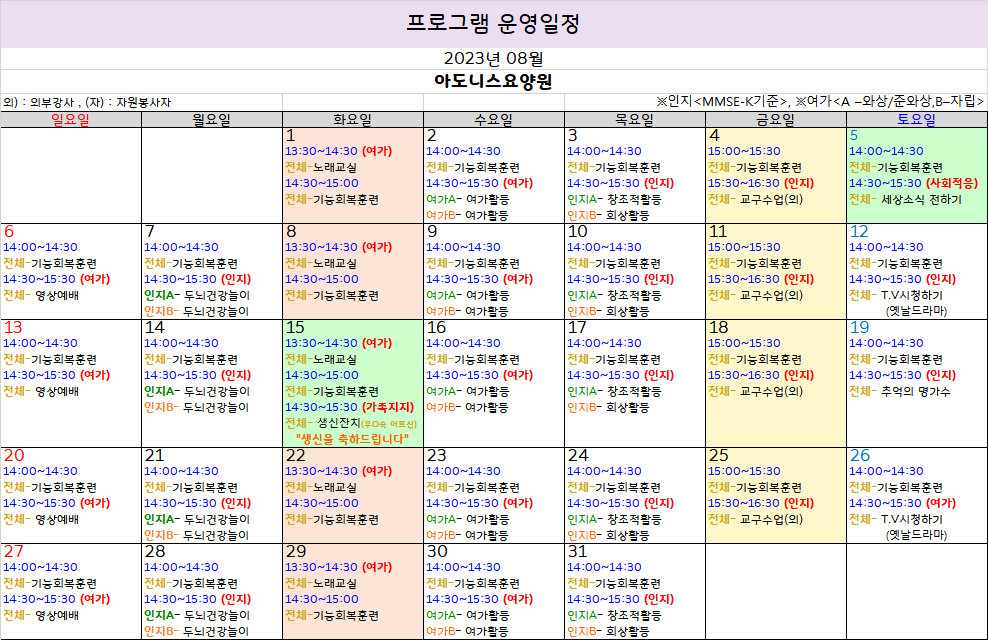Select the "금요일" column header
The height and width of the screenshot is (640, 988).
pos(776,120)
